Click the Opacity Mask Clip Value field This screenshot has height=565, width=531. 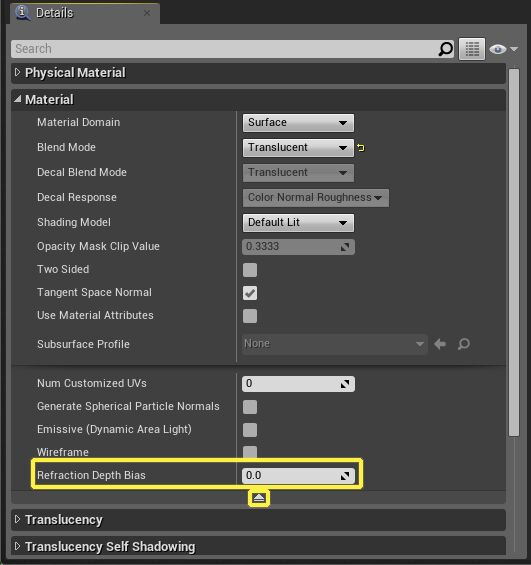(x=298, y=247)
